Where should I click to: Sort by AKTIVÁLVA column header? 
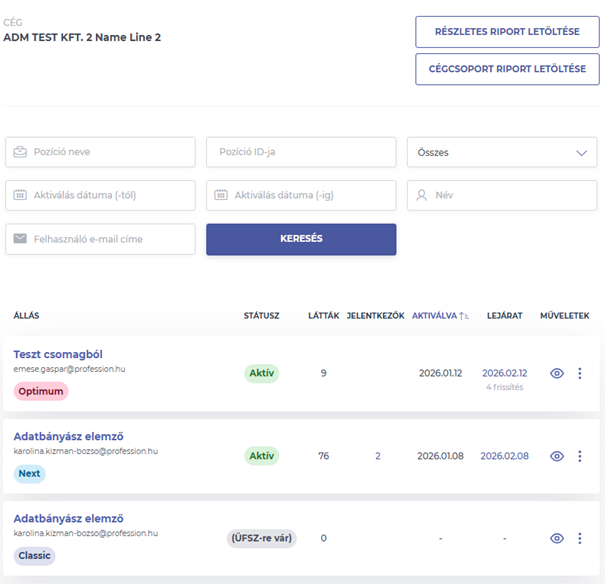pos(440,316)
